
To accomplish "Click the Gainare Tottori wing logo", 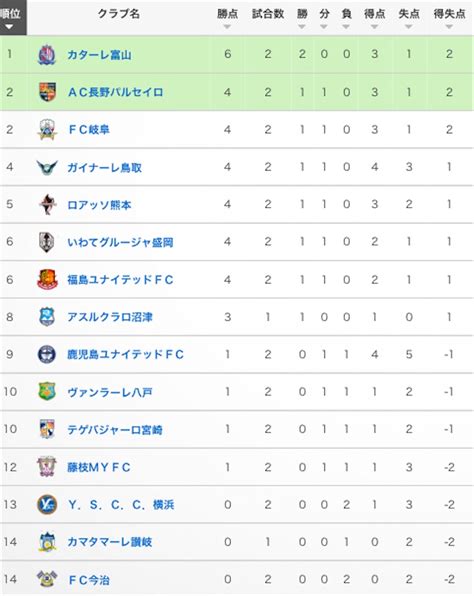I will (x=47, y=167).
